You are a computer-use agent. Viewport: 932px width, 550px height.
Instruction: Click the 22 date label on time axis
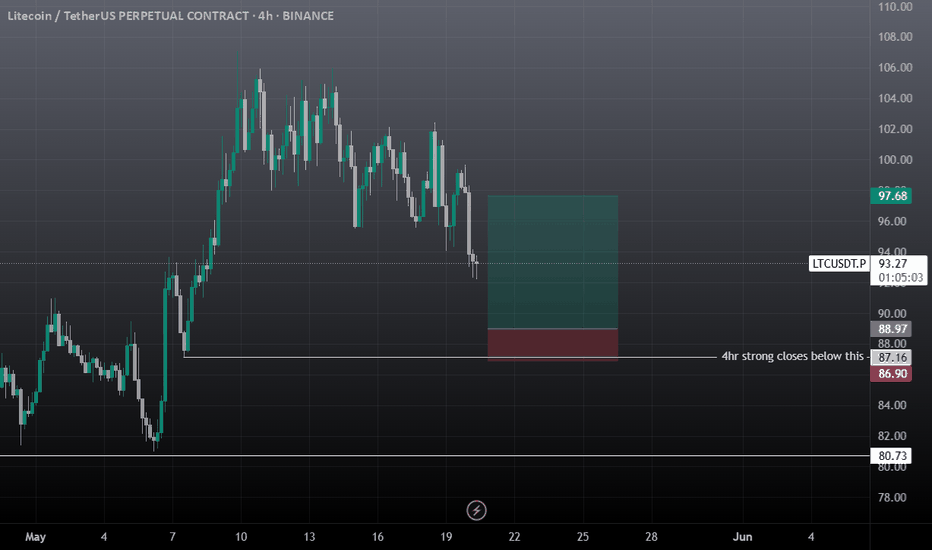pyautogui.click(x=514, y=537)
